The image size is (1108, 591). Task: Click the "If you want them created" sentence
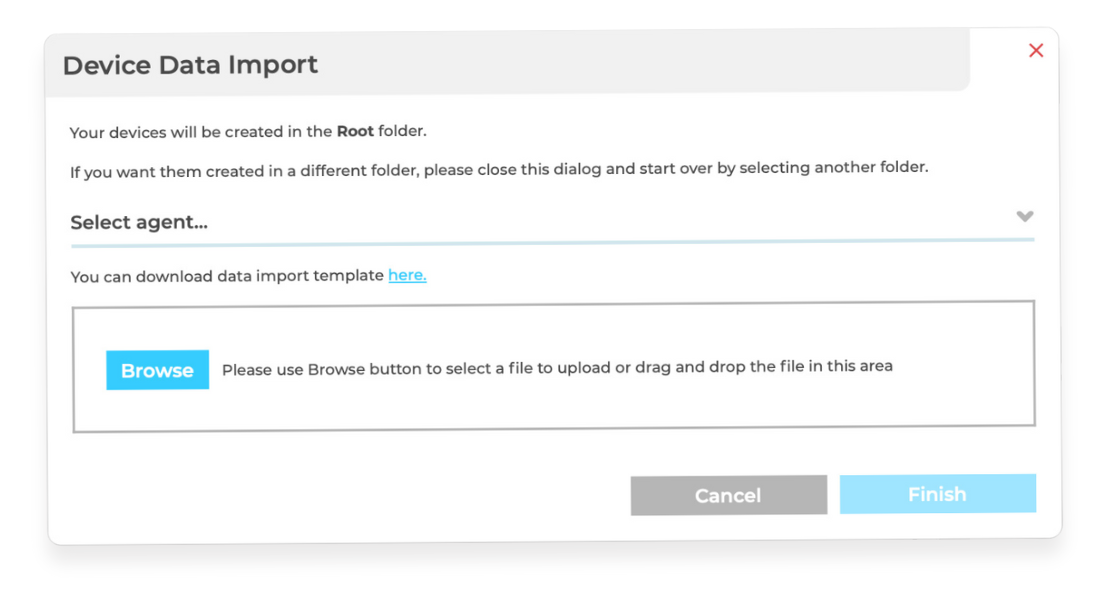click(499, 170)
